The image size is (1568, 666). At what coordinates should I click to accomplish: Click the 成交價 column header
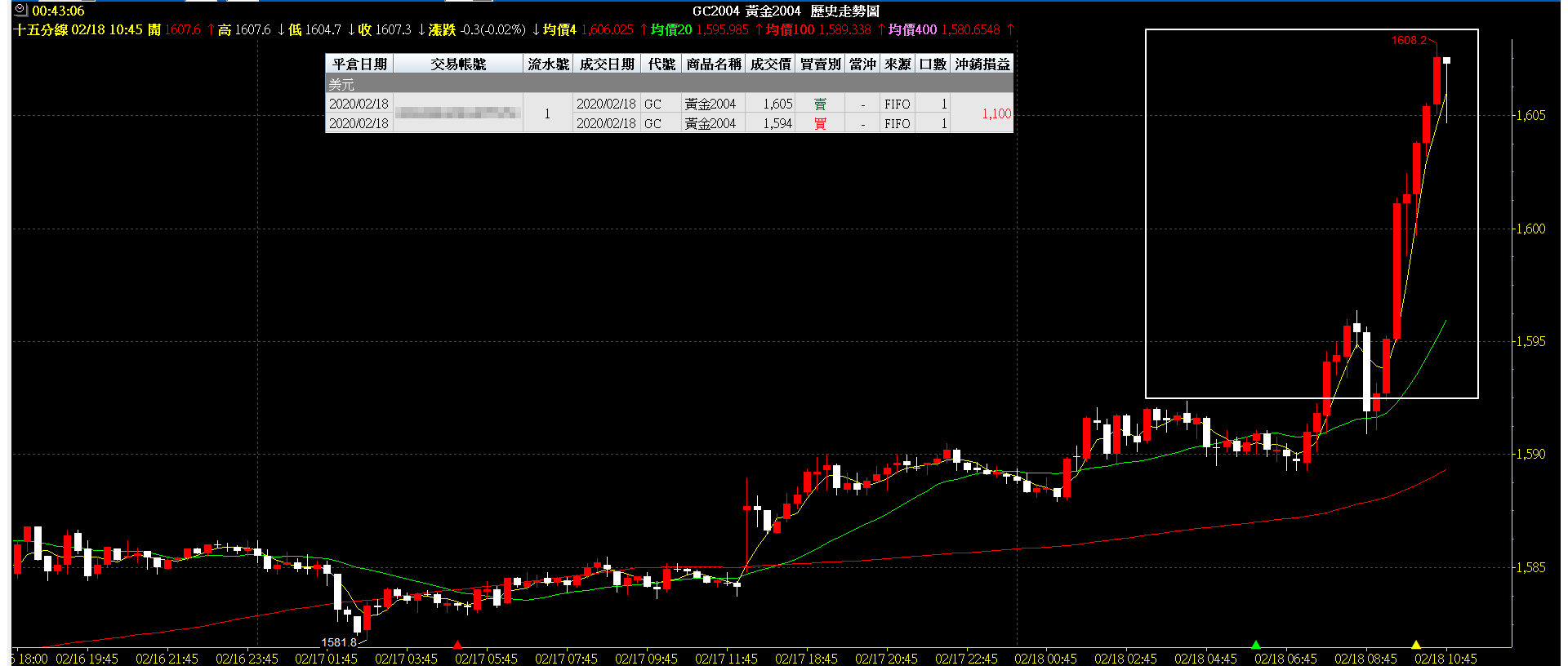click(x=770, y=64)
